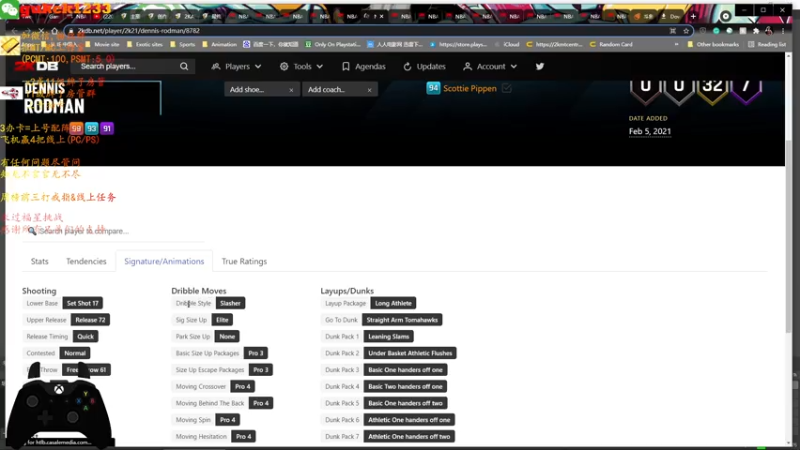The height and width of the screenshot is (450, 800).
Task: Open the Random Card bookmark
Action: click(611, 44)
